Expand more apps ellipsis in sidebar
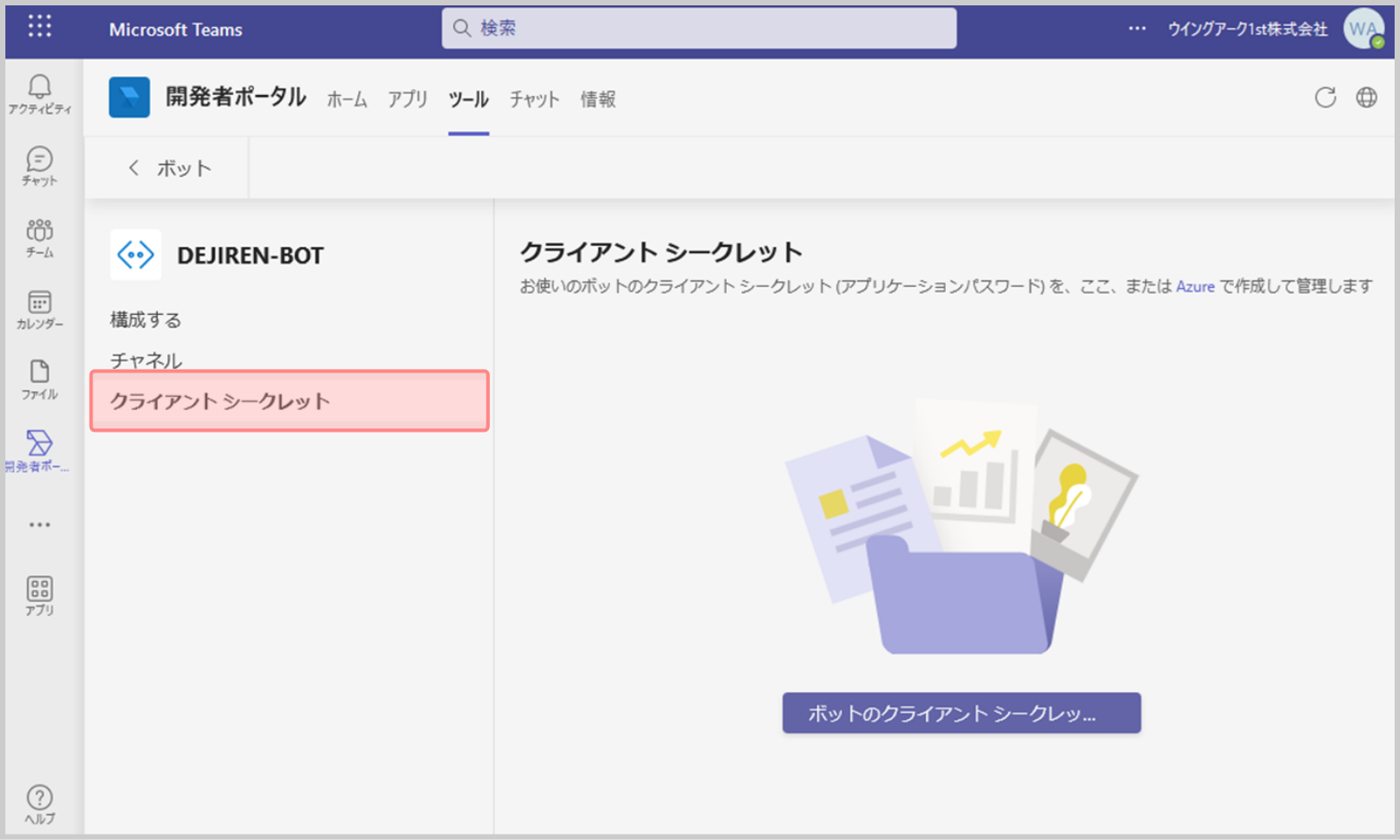This screenshot has height=840, width=1400. (39, 525)
